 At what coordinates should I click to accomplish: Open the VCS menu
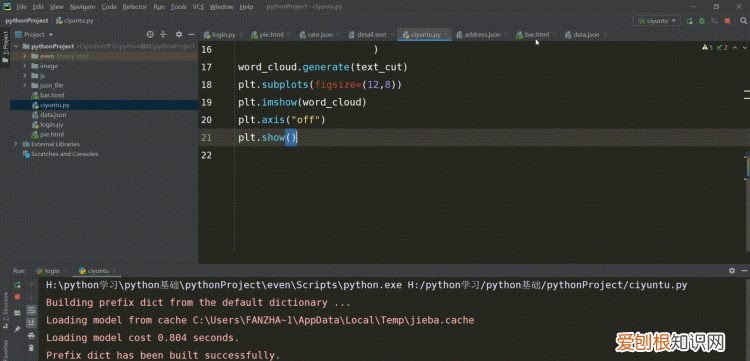198,7
